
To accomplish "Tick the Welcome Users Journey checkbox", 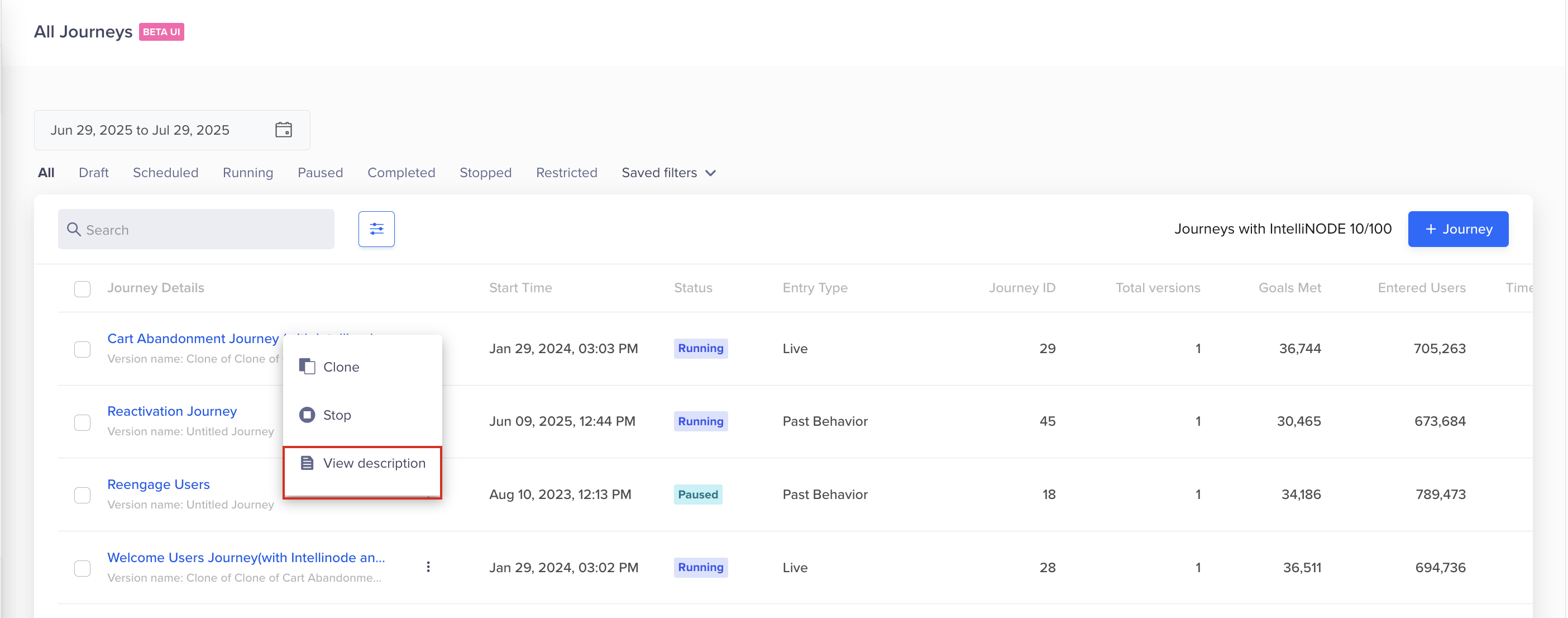I will pyautogui.click(x=82, y=568).
